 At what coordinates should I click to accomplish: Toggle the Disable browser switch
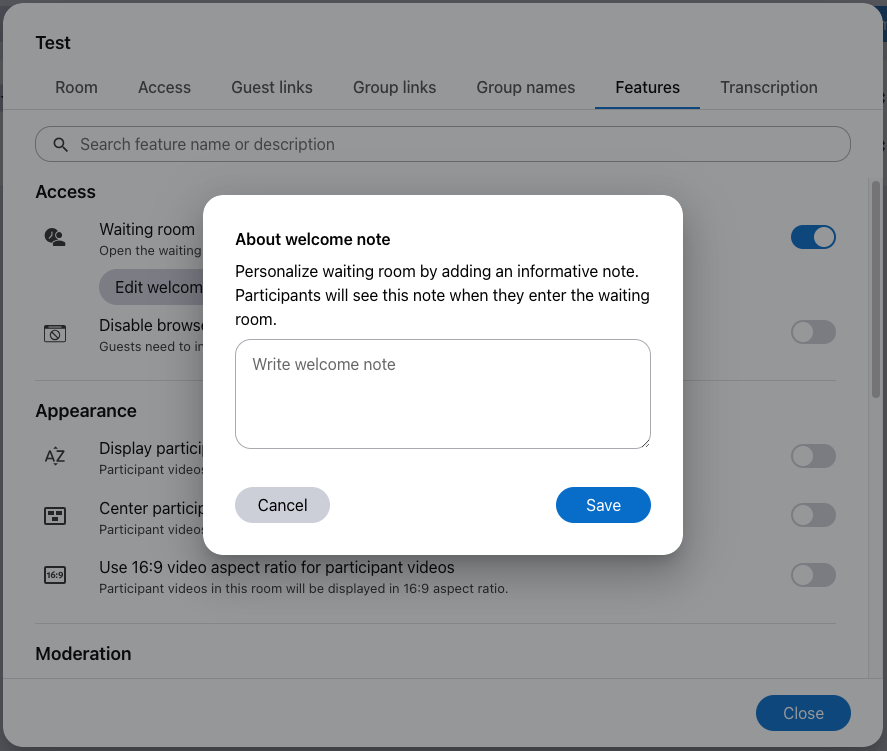[812, 332]
